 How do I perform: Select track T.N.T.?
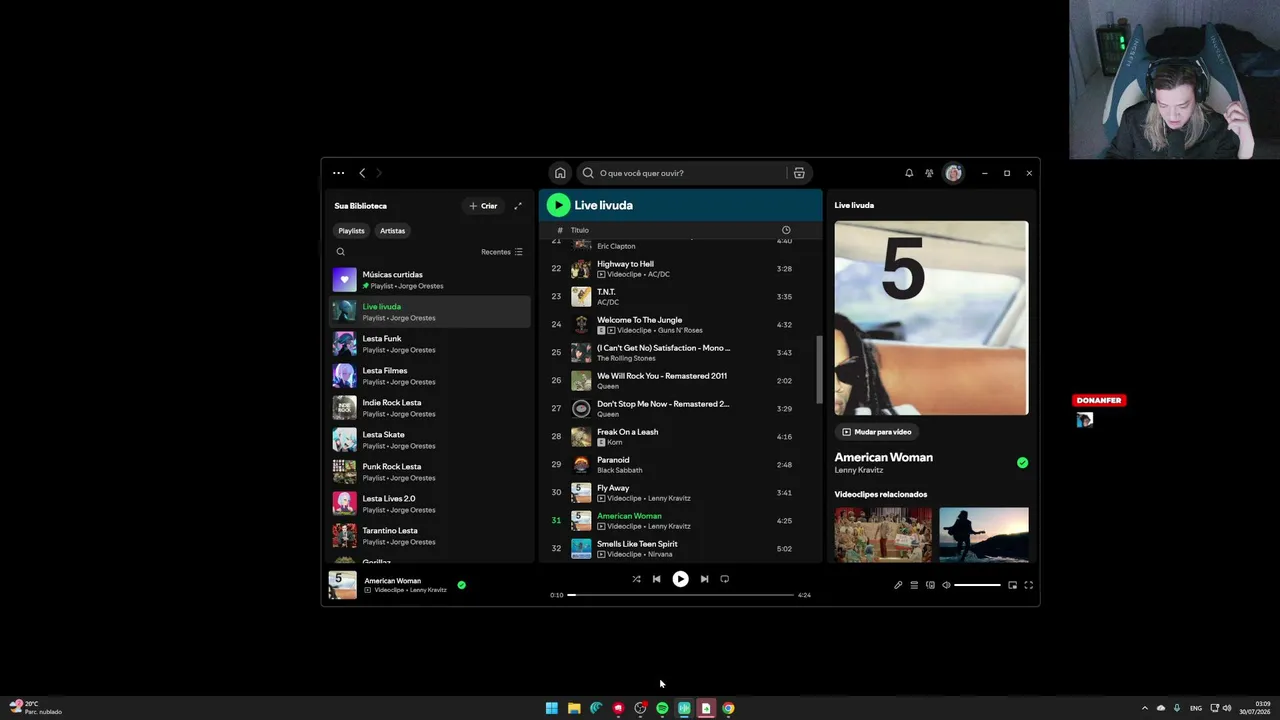679,297
